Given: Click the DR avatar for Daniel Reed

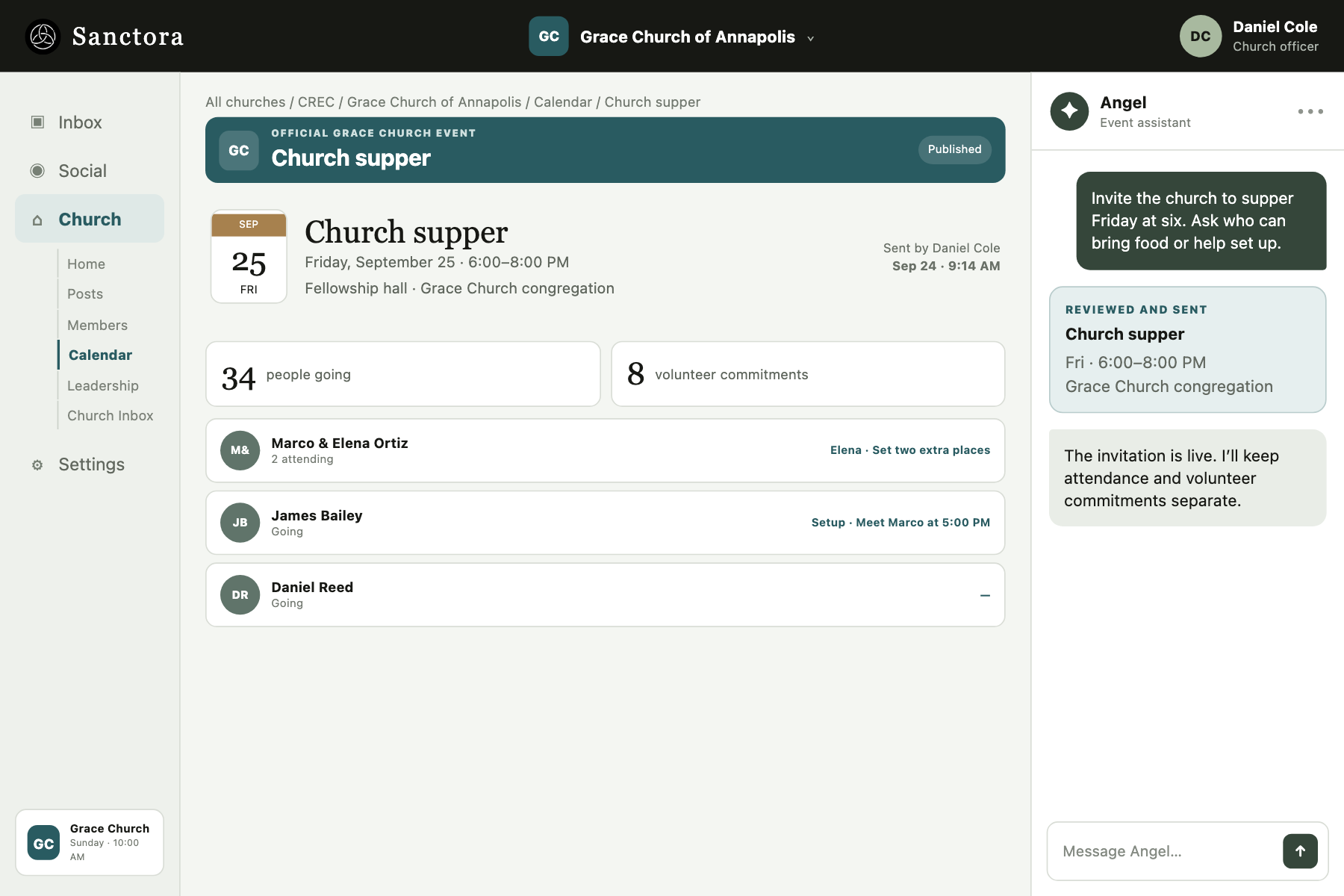Looking at the screenshot, I should [240, 595].
